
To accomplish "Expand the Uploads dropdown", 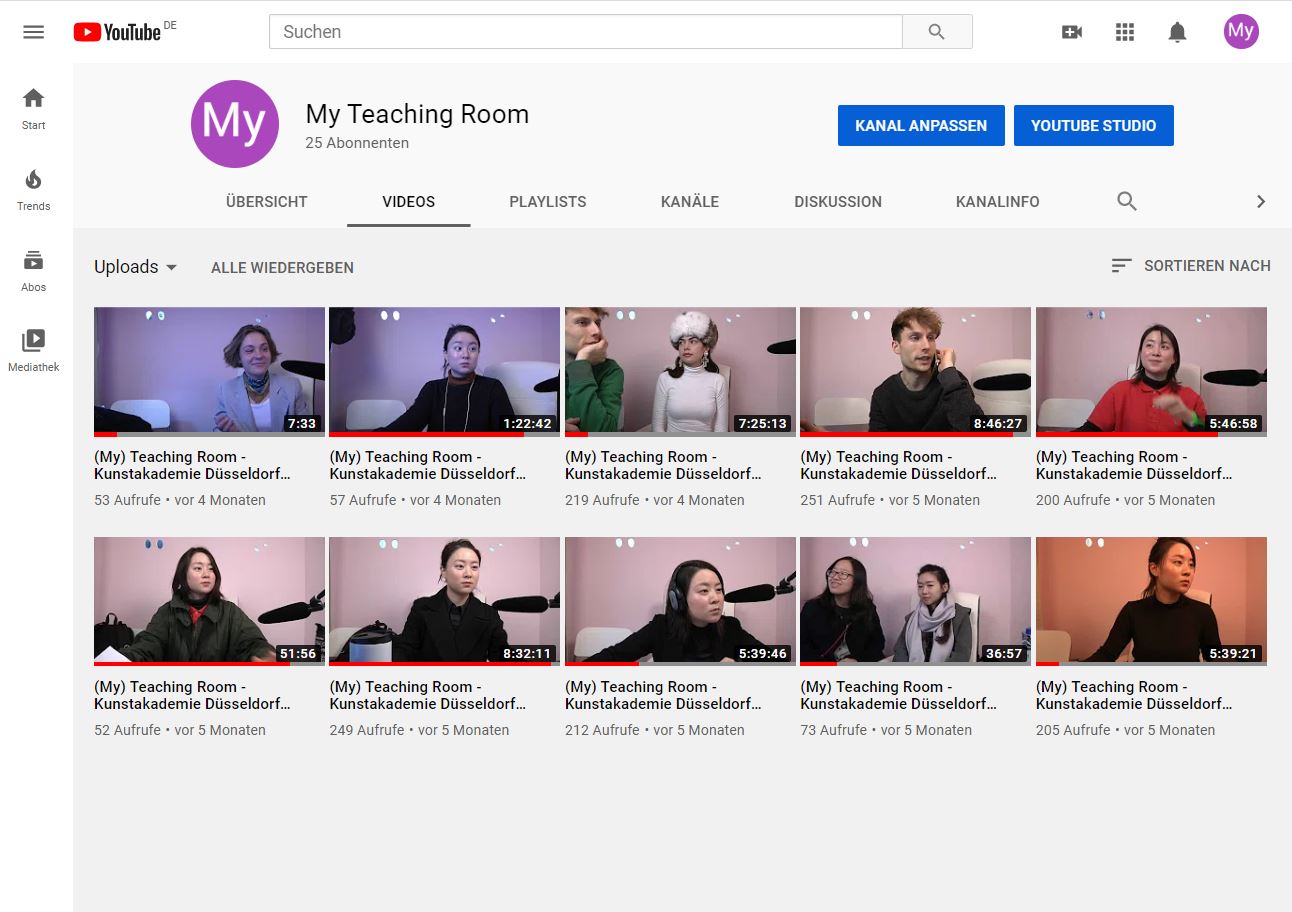I will 135,267.
